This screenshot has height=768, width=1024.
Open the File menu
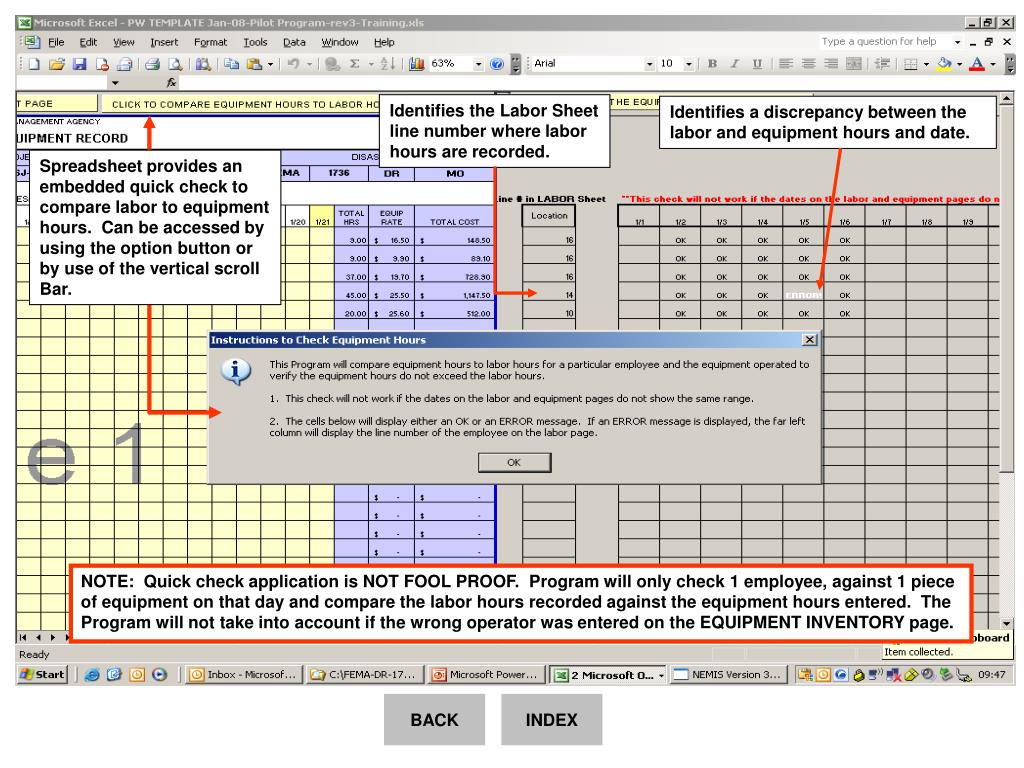click(56, 42)
